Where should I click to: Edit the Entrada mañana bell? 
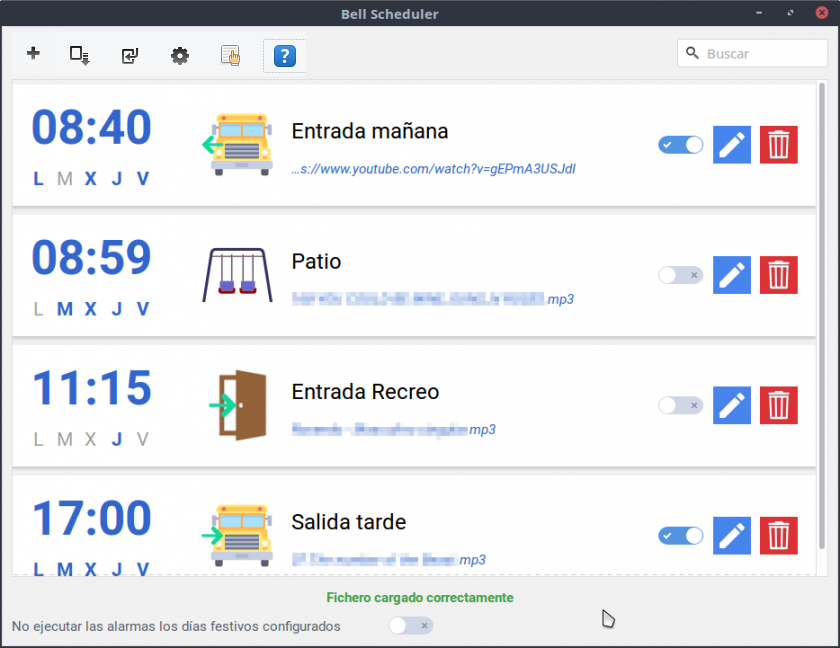732,145
